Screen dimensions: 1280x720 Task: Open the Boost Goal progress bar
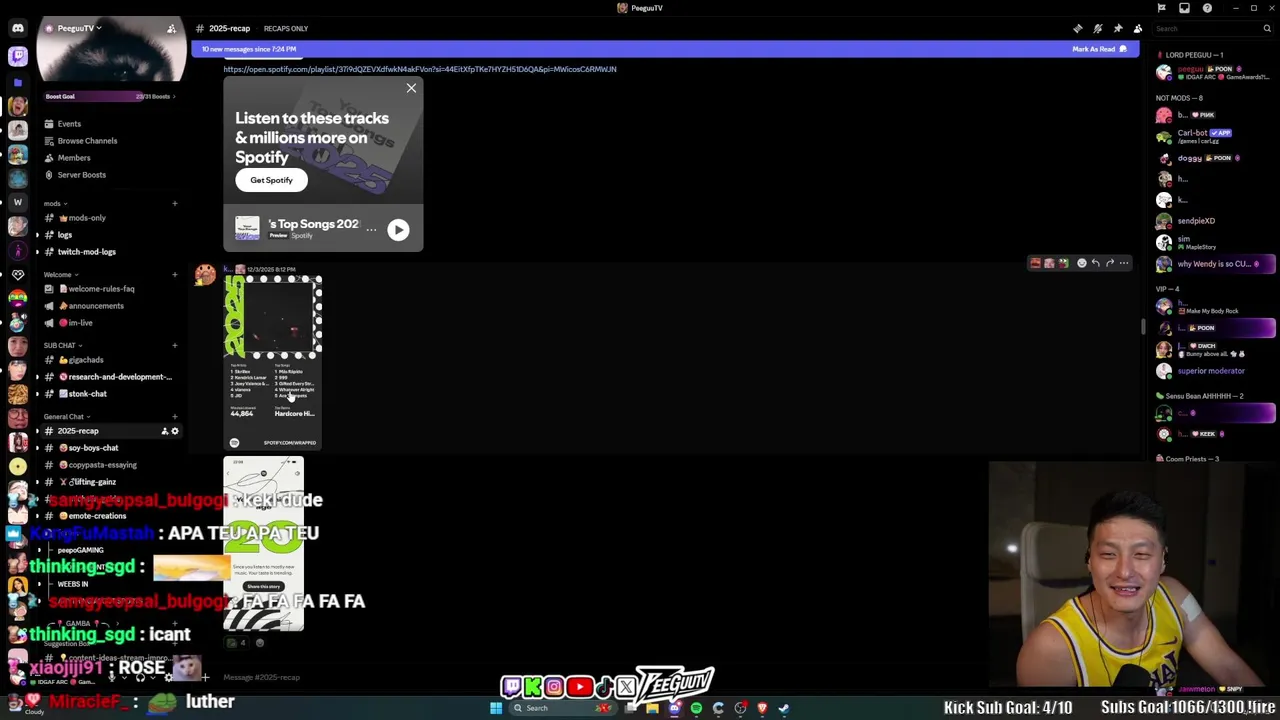pos(110,96)
